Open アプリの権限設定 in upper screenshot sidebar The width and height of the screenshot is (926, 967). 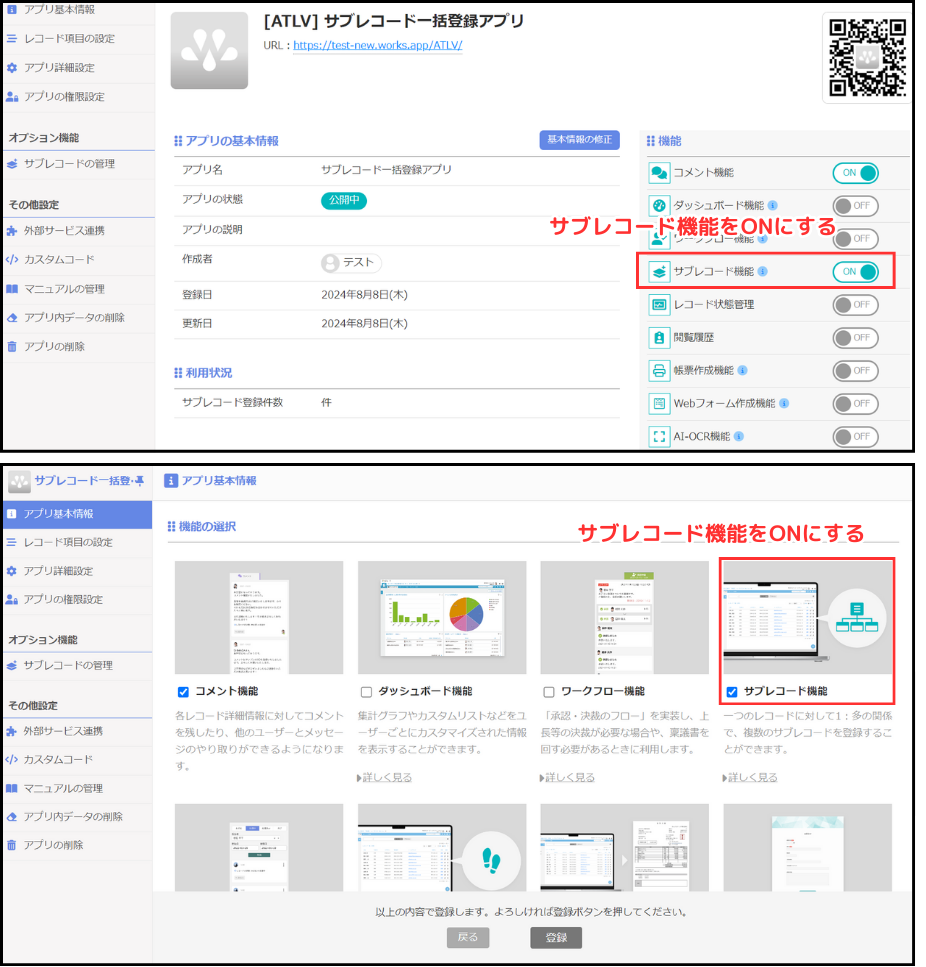tap(79, 97)
